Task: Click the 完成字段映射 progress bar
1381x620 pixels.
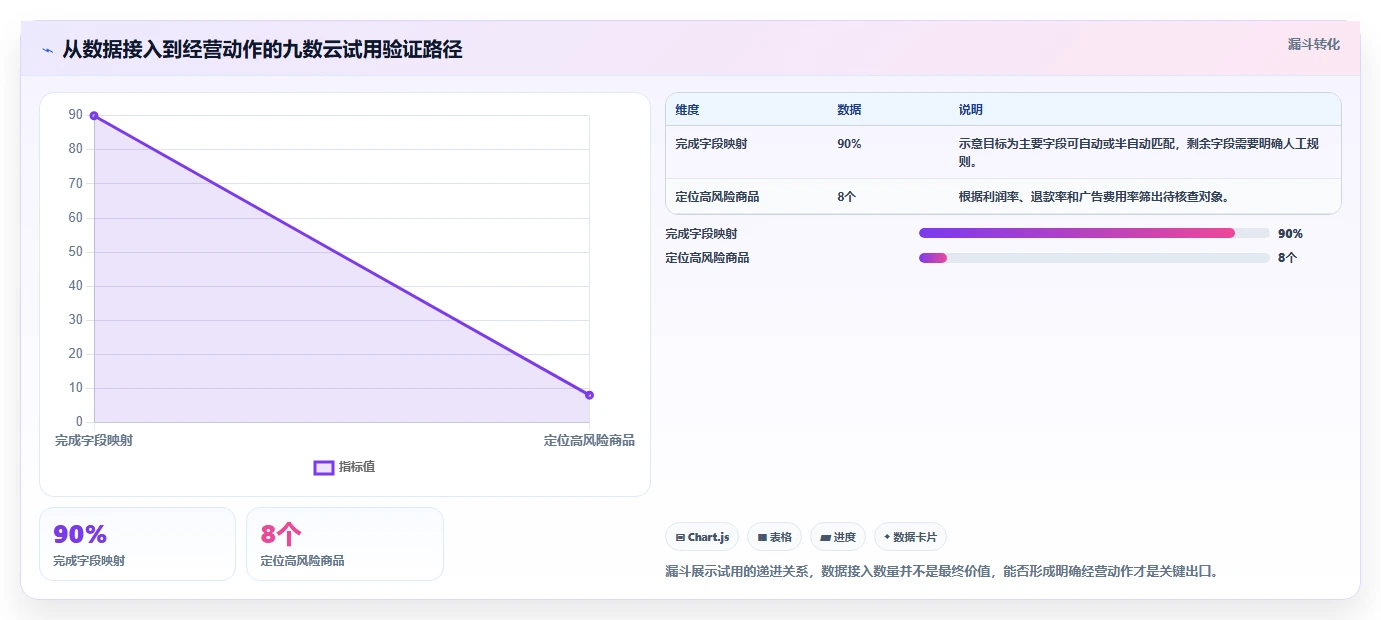Action: (x=1094, y=234)
